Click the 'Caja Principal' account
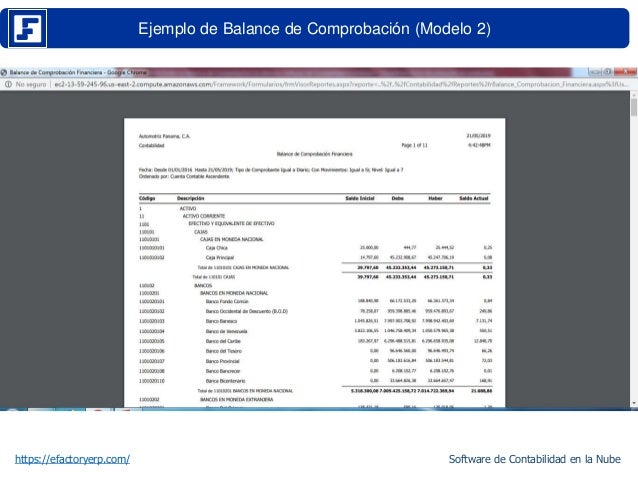This screenshot has height=479, width=638. tap(220, 258)
